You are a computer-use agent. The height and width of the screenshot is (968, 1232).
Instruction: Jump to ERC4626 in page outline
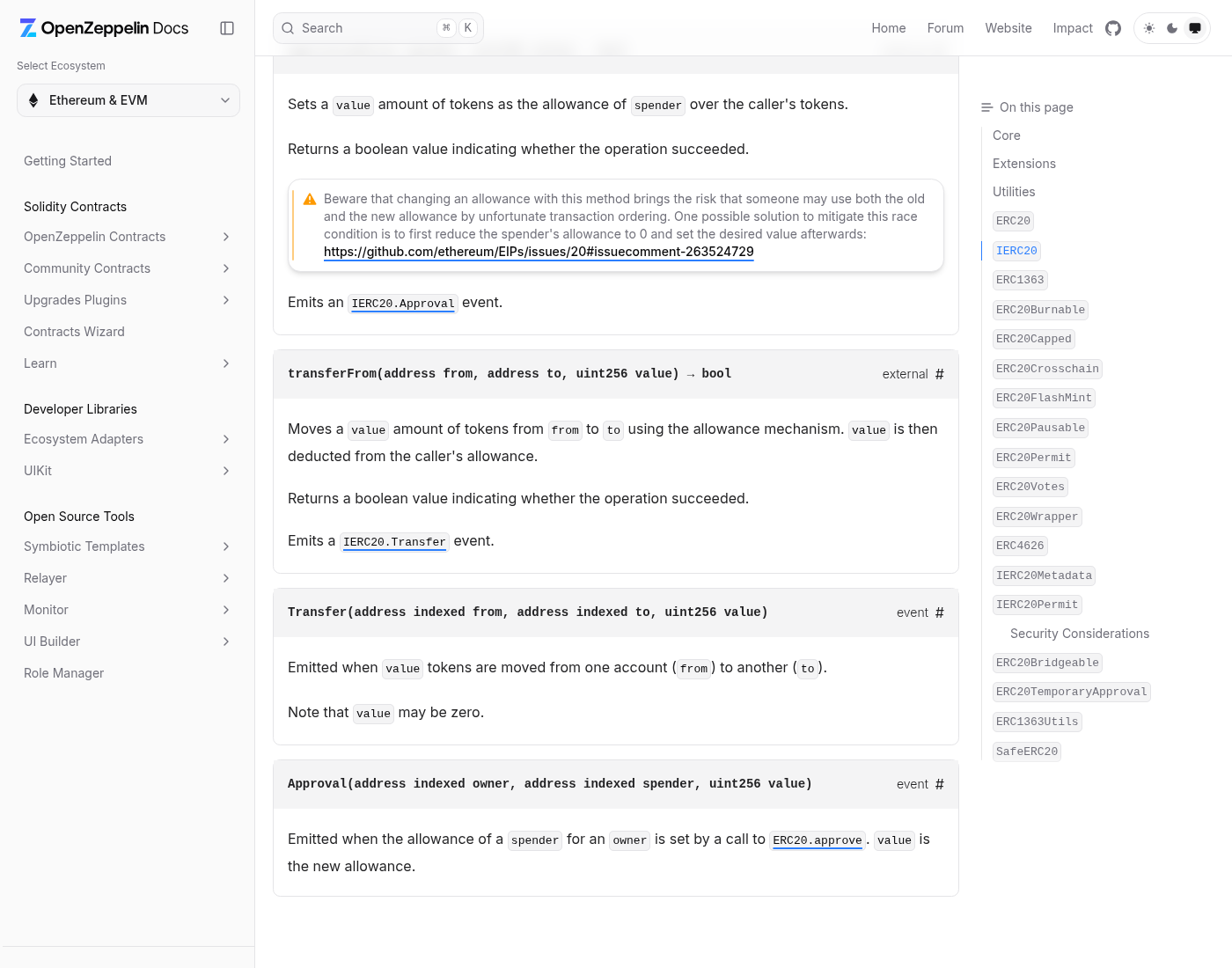[x=1020, y=546]
